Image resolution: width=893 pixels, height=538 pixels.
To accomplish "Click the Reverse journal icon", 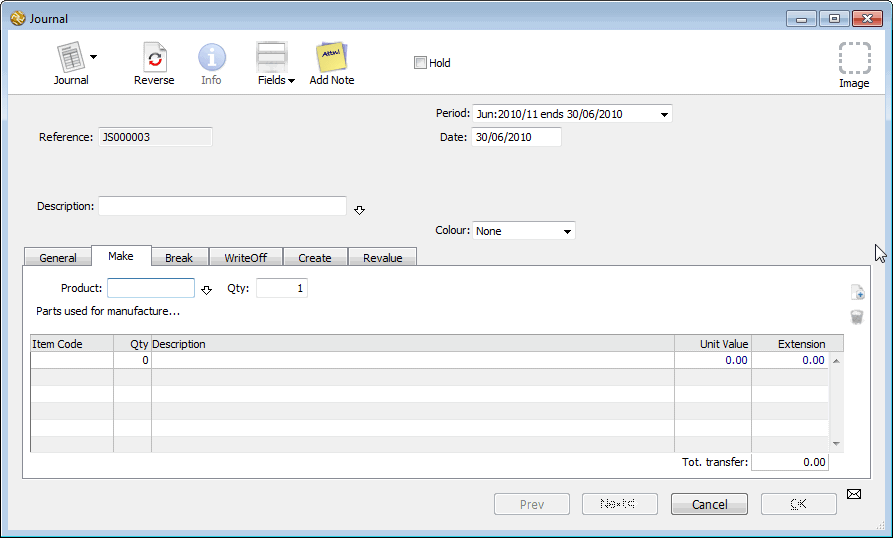I will [x=154, y=58].
